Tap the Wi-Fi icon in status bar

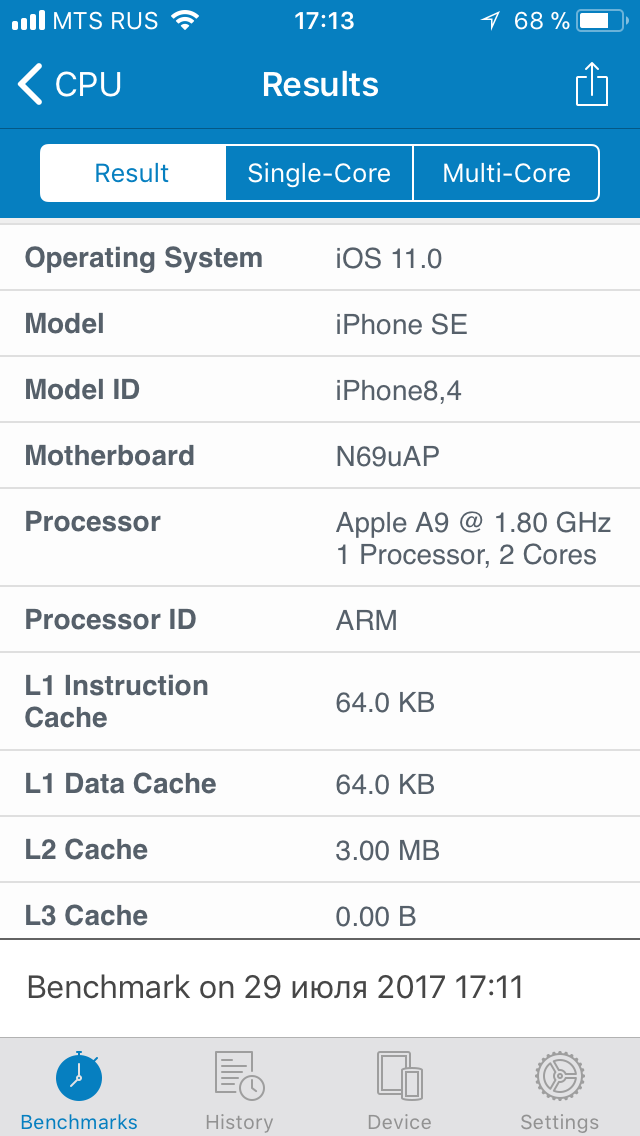pyautogui.click(x=186, y=21)
